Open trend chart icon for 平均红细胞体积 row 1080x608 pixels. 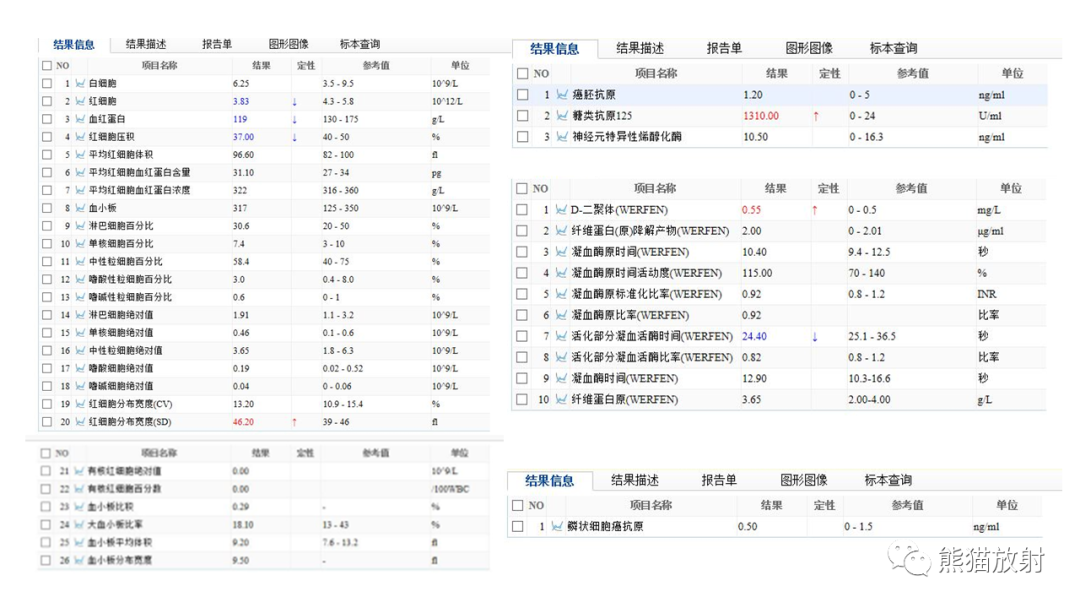point(80,155)
